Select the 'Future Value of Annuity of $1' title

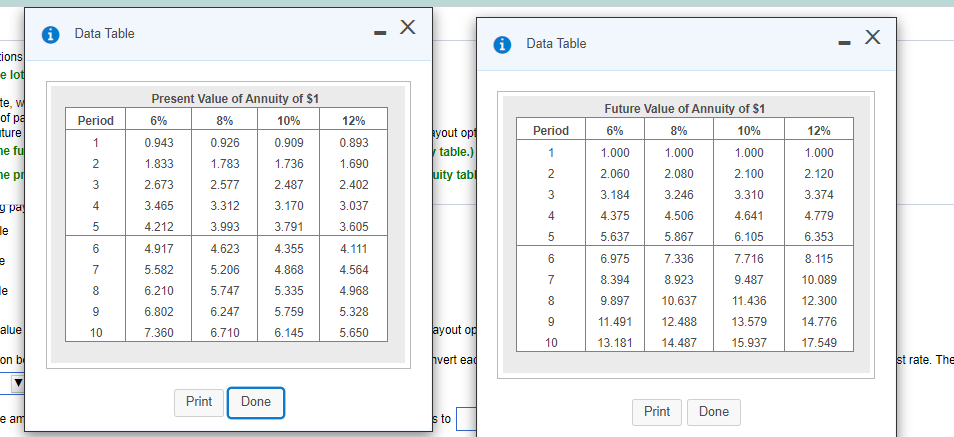(x=684, y=109)
